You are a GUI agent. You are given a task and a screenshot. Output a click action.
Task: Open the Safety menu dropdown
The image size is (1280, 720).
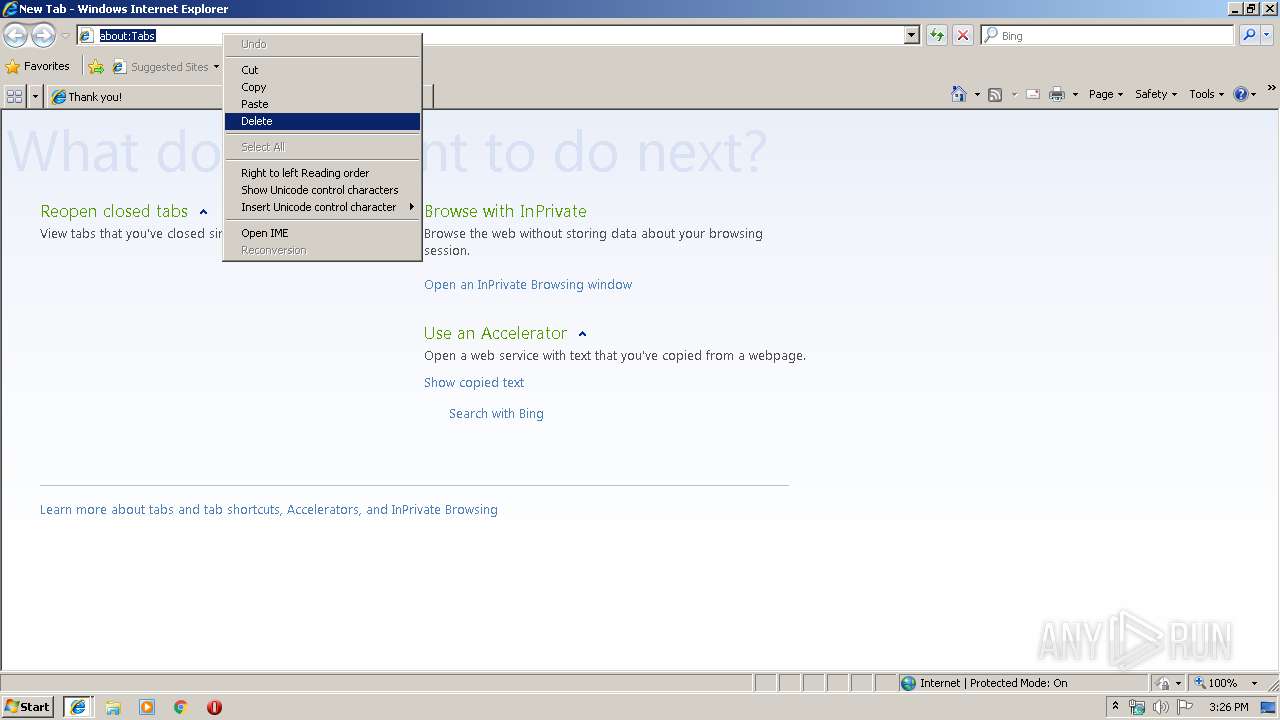1155,94
